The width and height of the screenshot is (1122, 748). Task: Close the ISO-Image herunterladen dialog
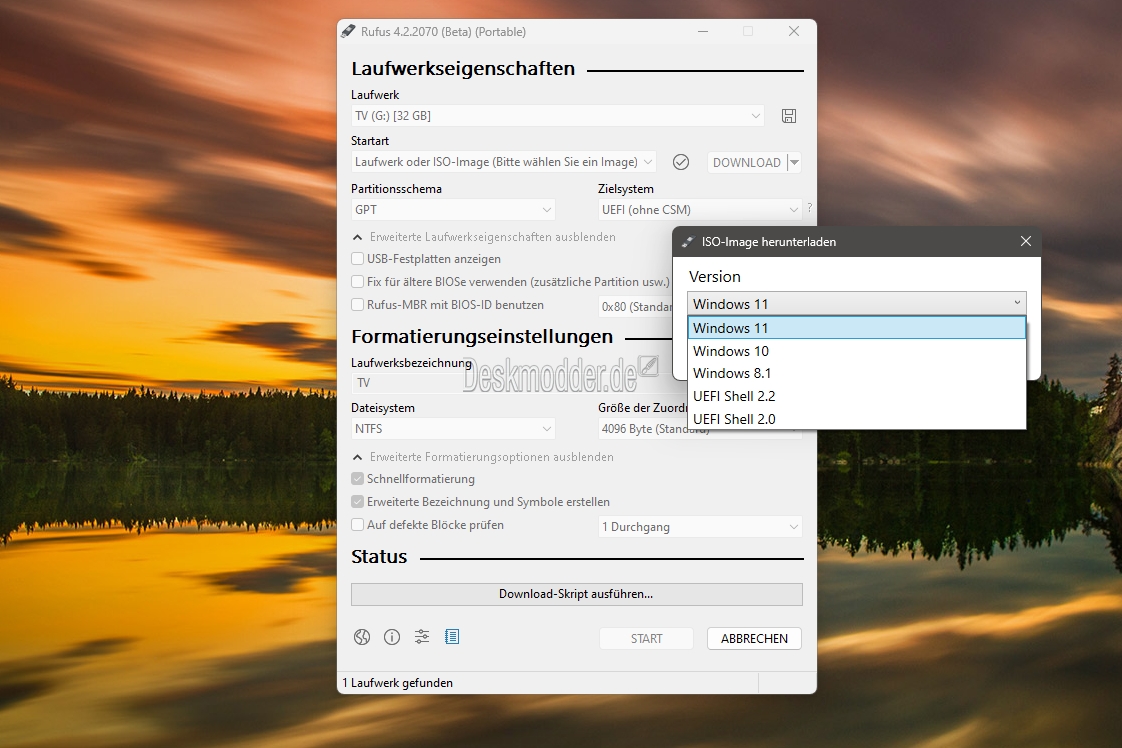tap(1025, 241)
